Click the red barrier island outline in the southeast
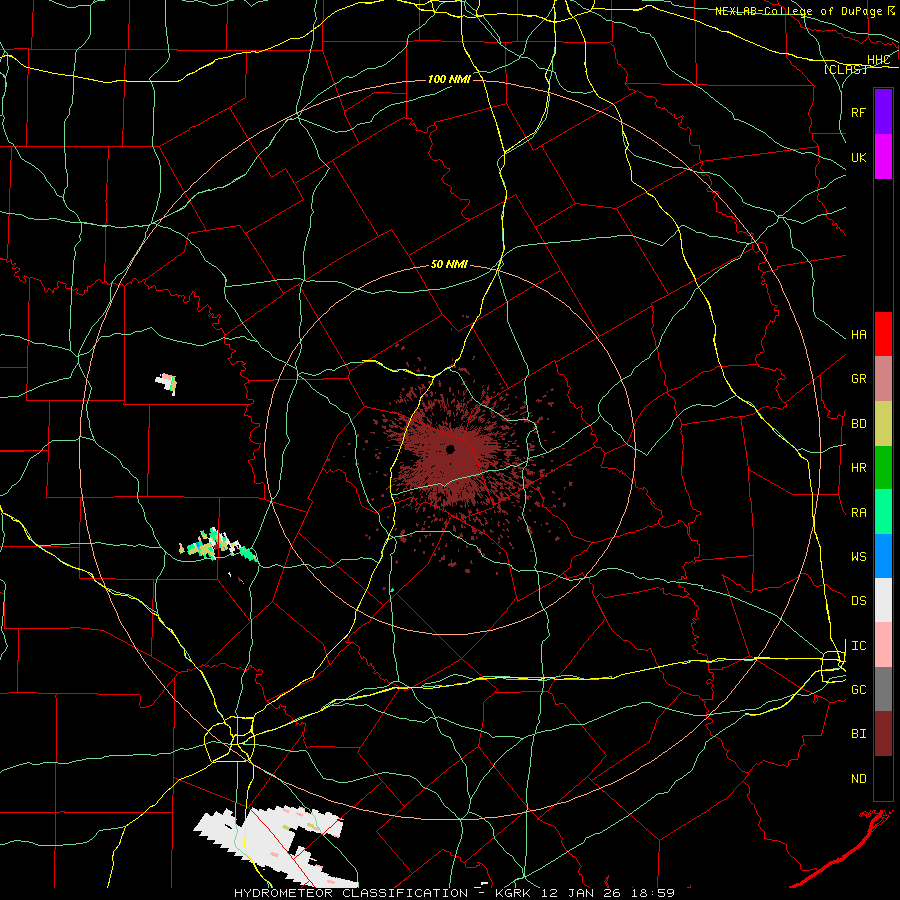Screen dimensions: 900x900 point(841,848)
